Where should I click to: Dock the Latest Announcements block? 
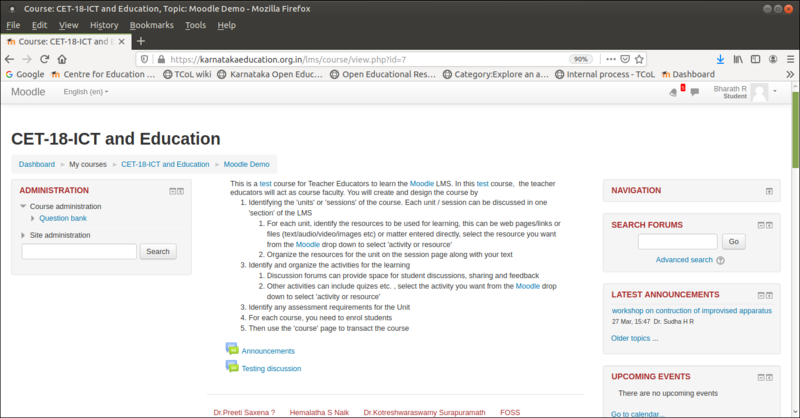coord(769,296)
